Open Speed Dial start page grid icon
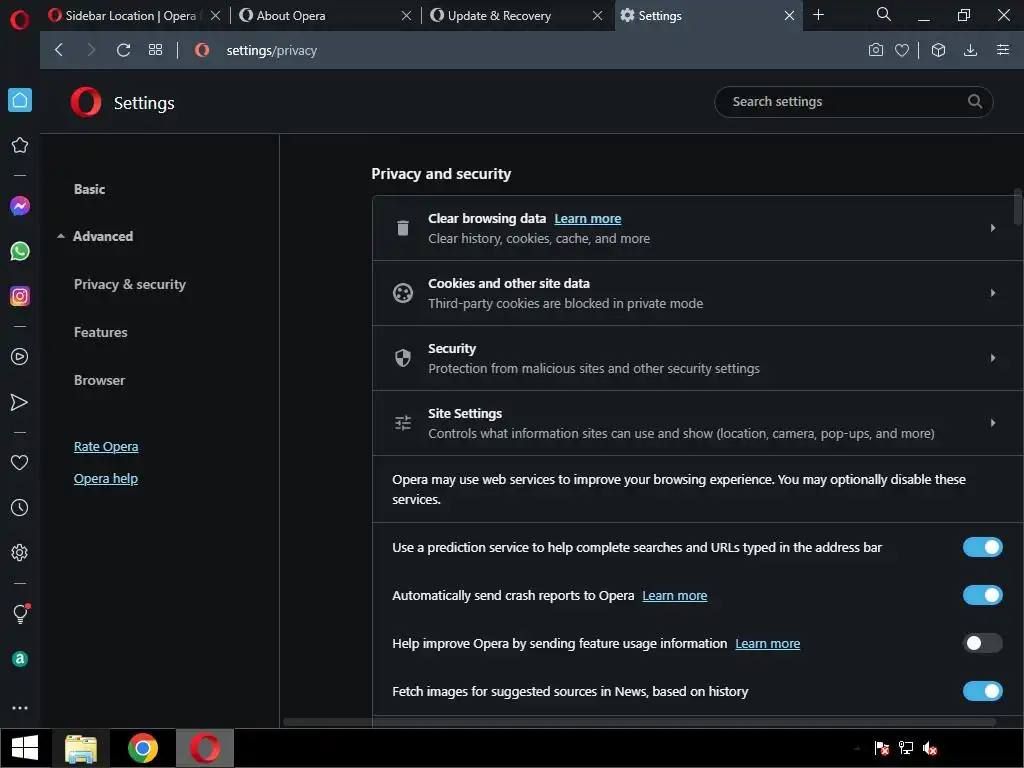Screen dimensions: 1024x768 click(x=155, y=50)
